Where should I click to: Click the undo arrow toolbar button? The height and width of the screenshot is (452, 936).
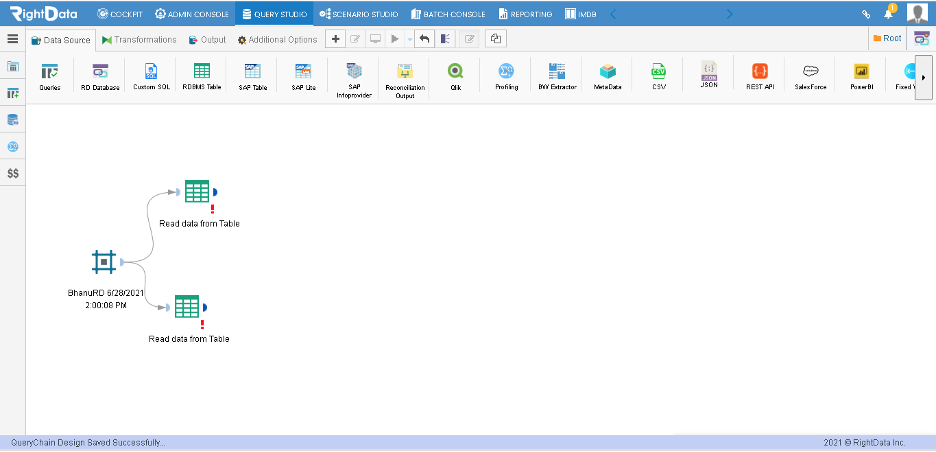click(424, 39)
